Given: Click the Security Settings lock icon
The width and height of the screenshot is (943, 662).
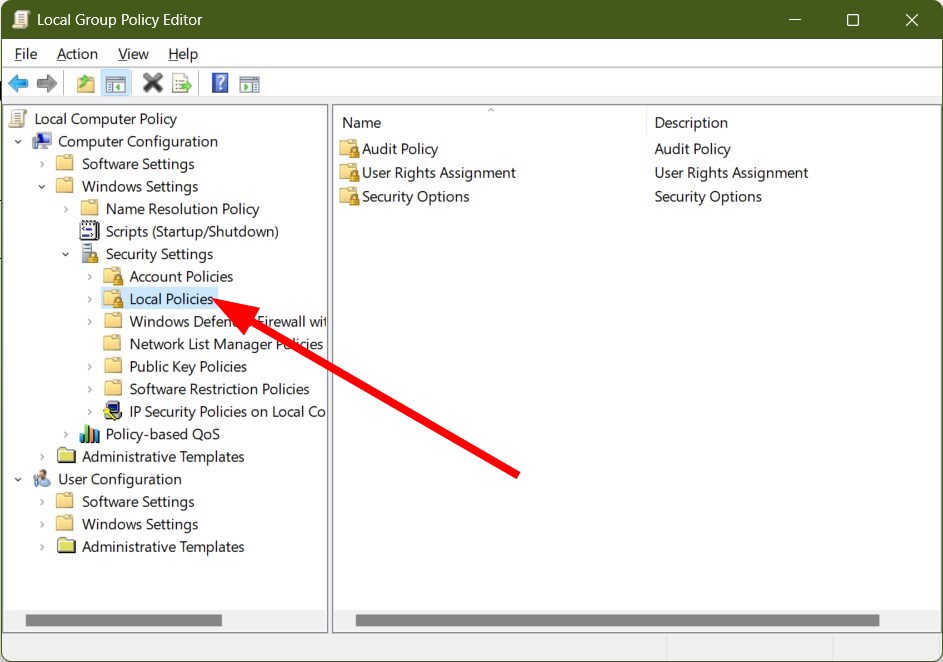Looking at the screenshot, I should tap(90, 254).
